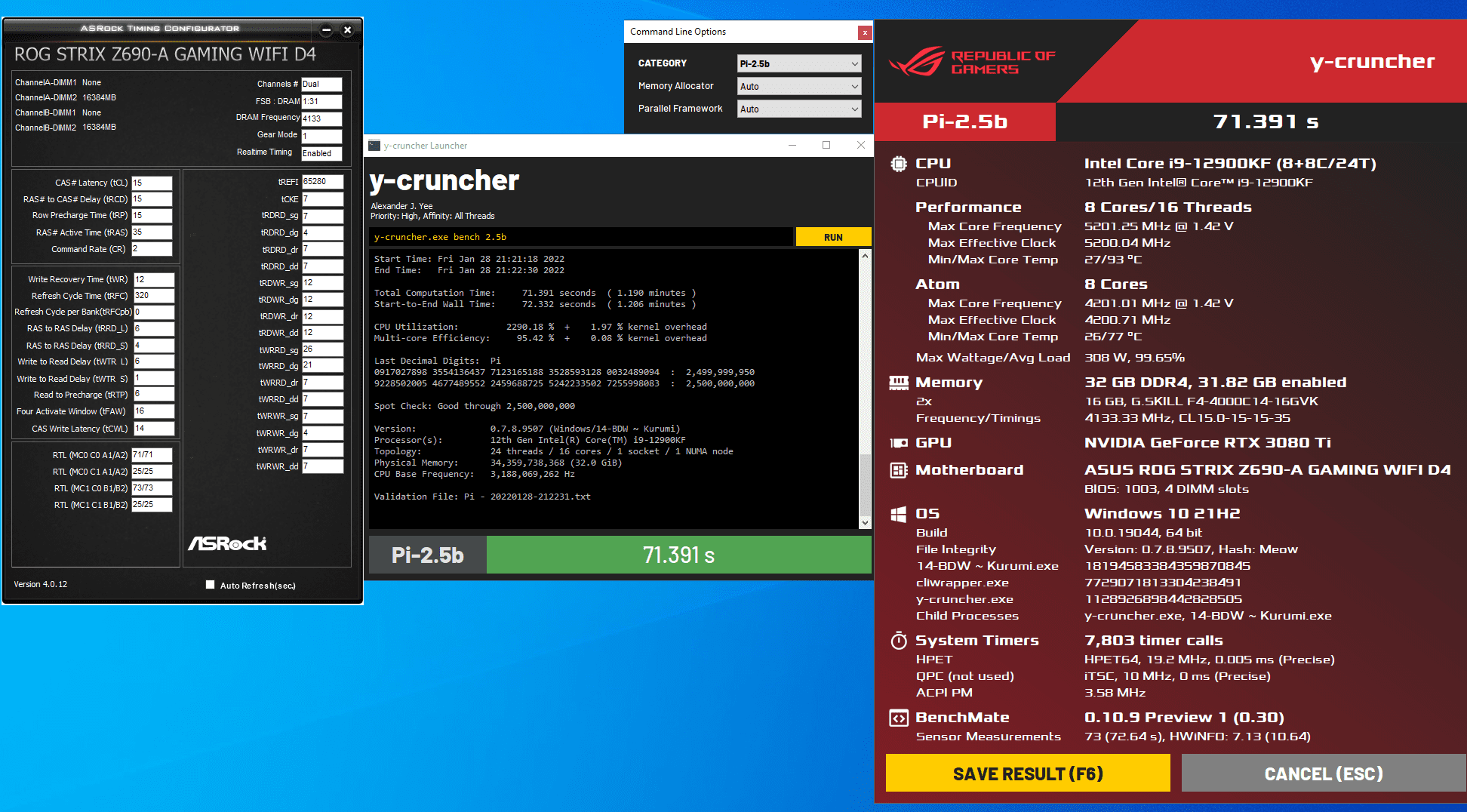
Task: Maximize the y-cruncher Launcher window
Action: tap(826, 145)
